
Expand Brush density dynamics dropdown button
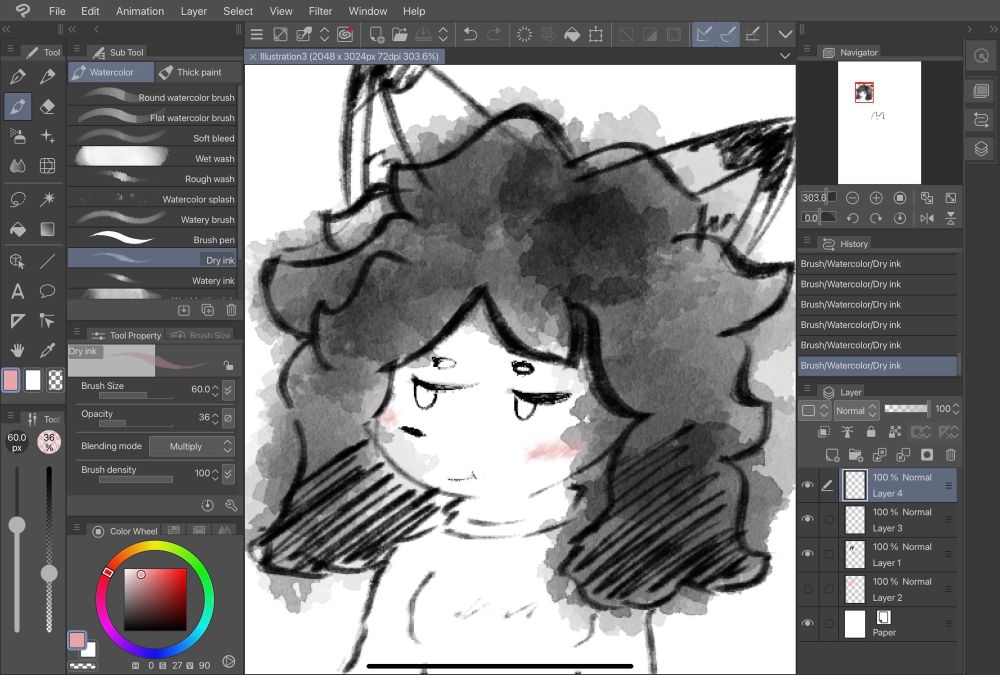pyautogui.click(x=228, y=473)
